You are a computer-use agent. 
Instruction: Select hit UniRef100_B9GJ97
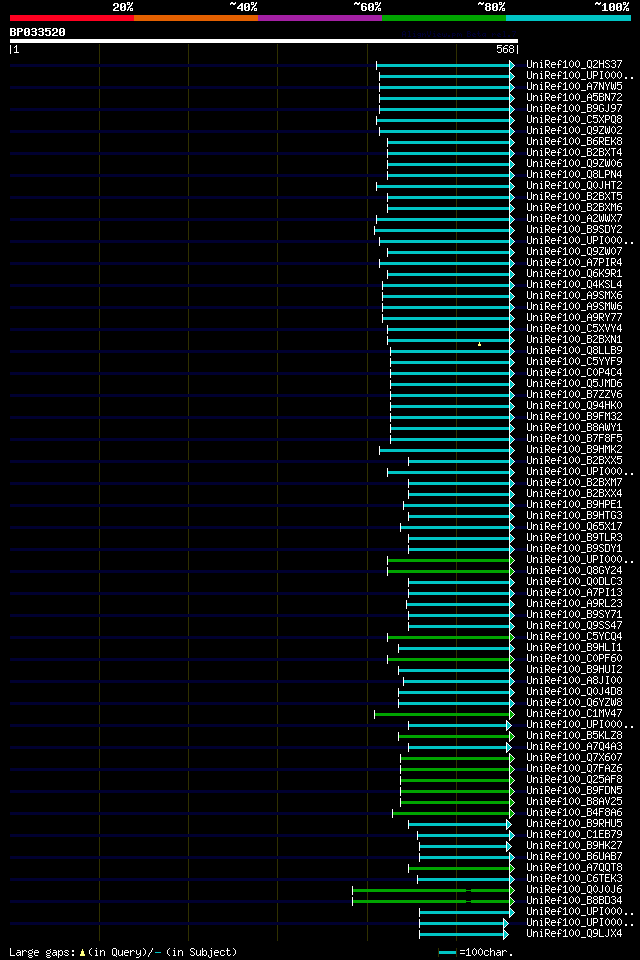click(x=574, y=108)
